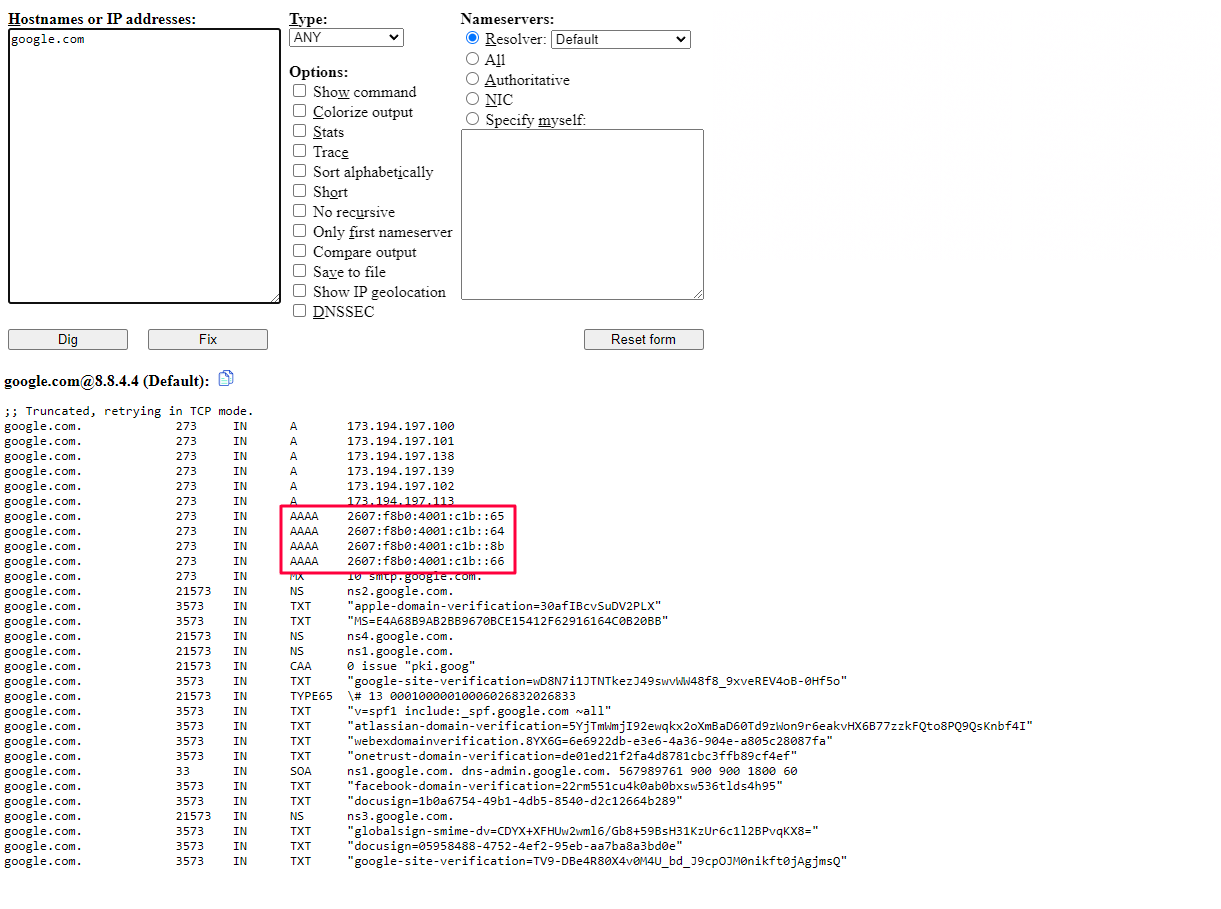Select the NS value ns3.google.com.
Viewport: 1221px width, 909px height.
[401, 816]
